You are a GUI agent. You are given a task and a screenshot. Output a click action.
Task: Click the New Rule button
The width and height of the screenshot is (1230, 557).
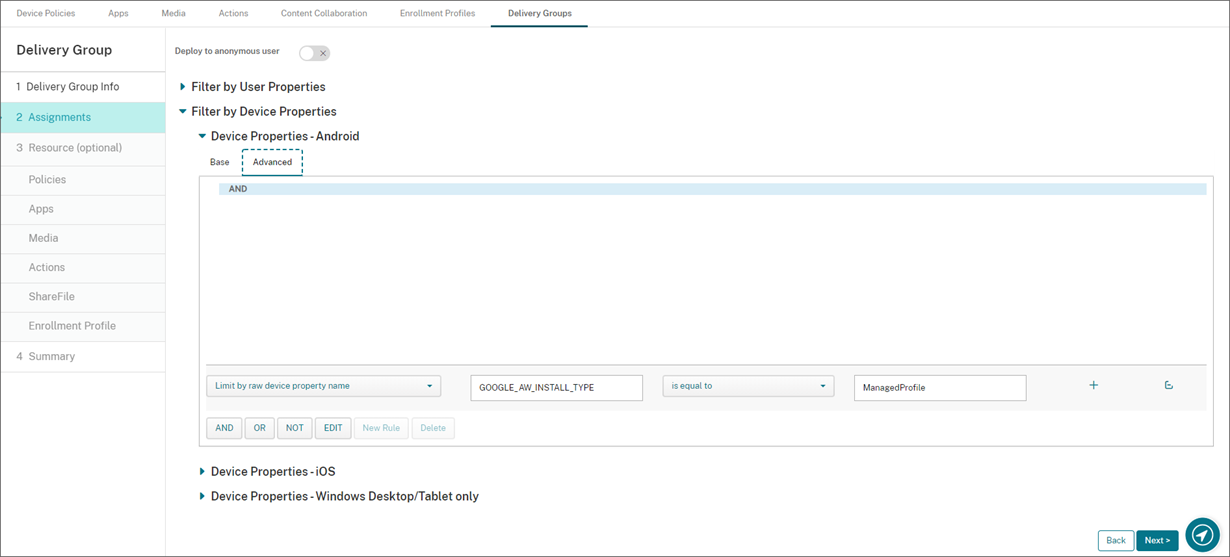pos(381,428)
